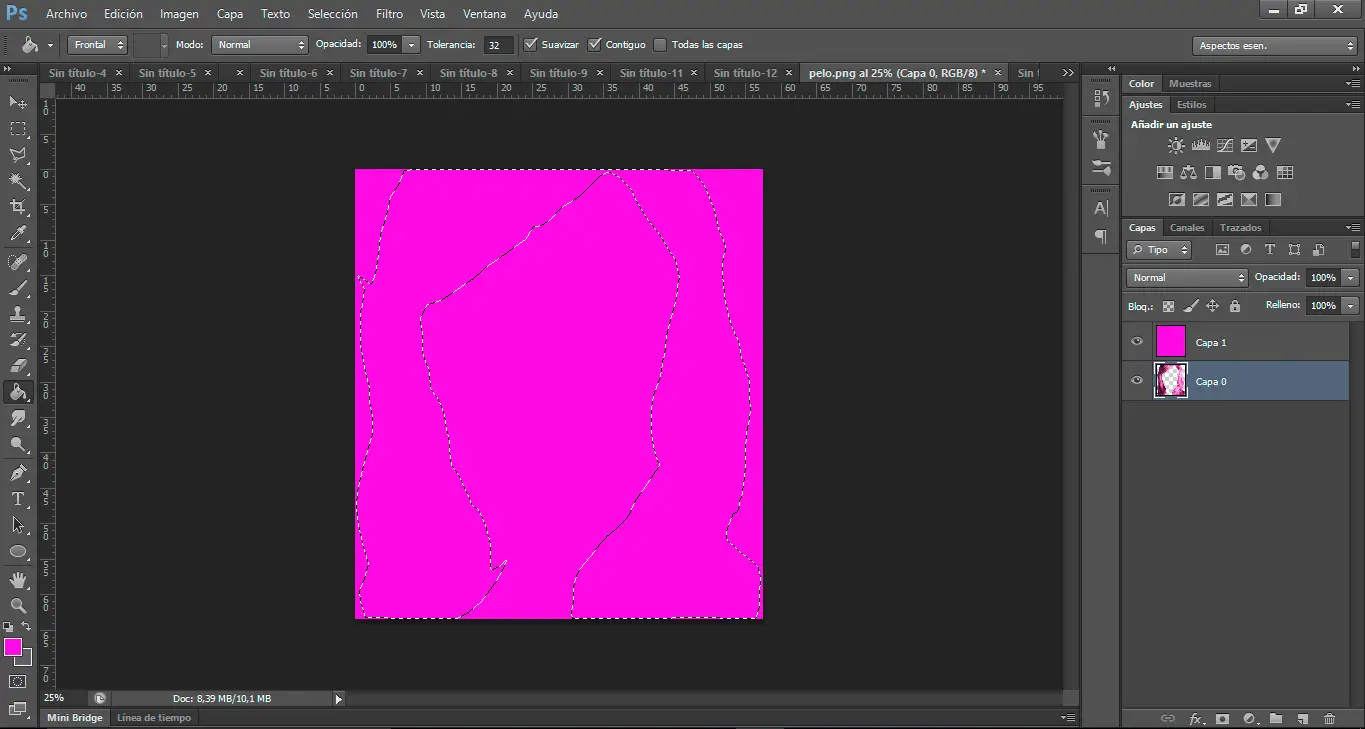The image size is (1365, 729).
Task: Select the Capa 1 layer thumbnail
Action: pos(1170,342)
